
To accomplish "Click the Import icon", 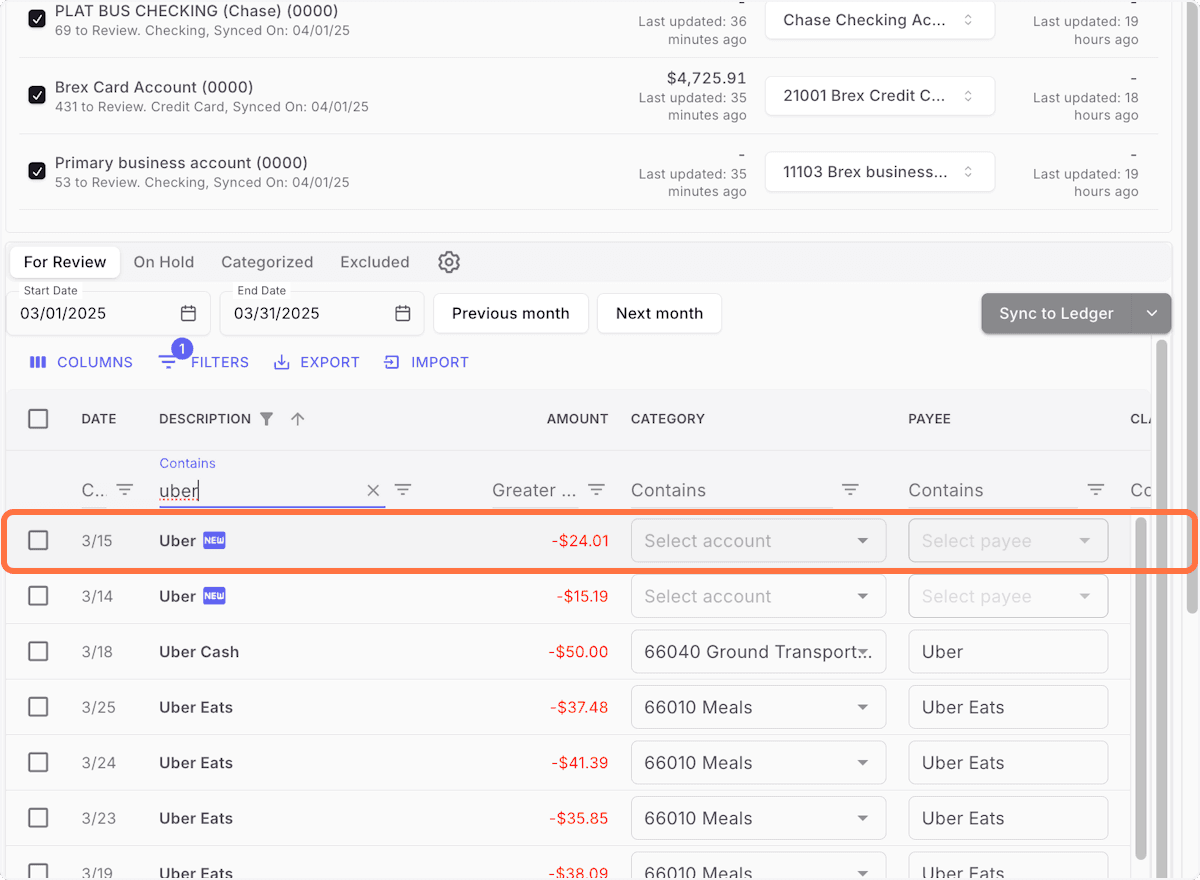I will click(x=391, y=362).
